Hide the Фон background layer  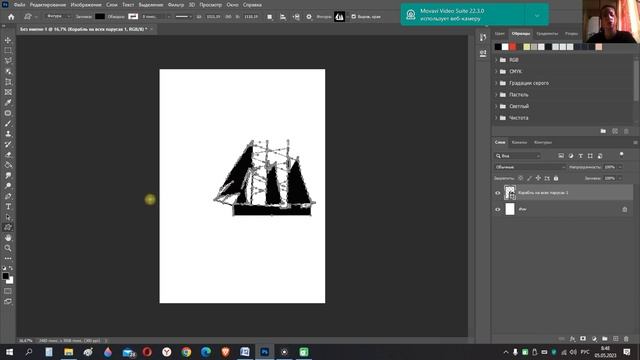point(498,209)
